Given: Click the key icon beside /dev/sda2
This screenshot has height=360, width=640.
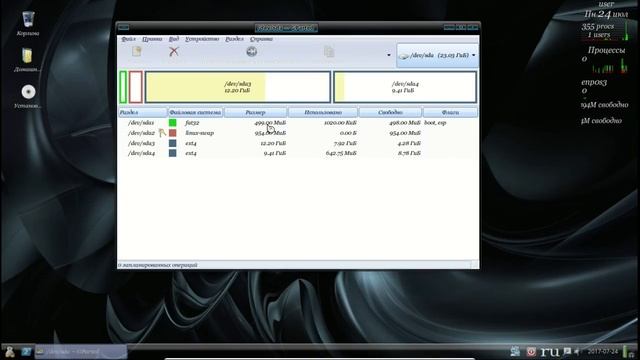Looking at the screenshot, I should [x=162, y=133].
